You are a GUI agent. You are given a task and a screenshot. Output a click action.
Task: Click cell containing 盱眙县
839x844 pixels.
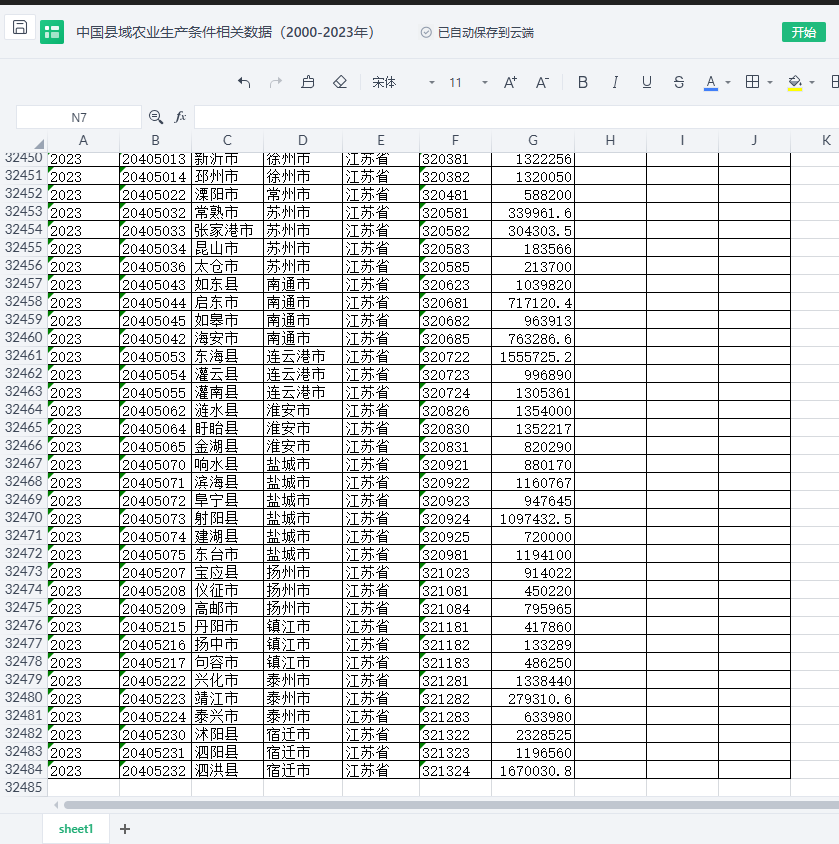point(227,428)
